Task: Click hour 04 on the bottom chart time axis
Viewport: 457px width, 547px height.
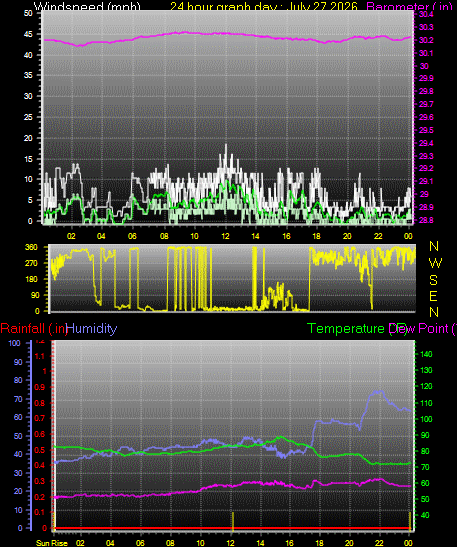Action: click(x=110, y=543)
